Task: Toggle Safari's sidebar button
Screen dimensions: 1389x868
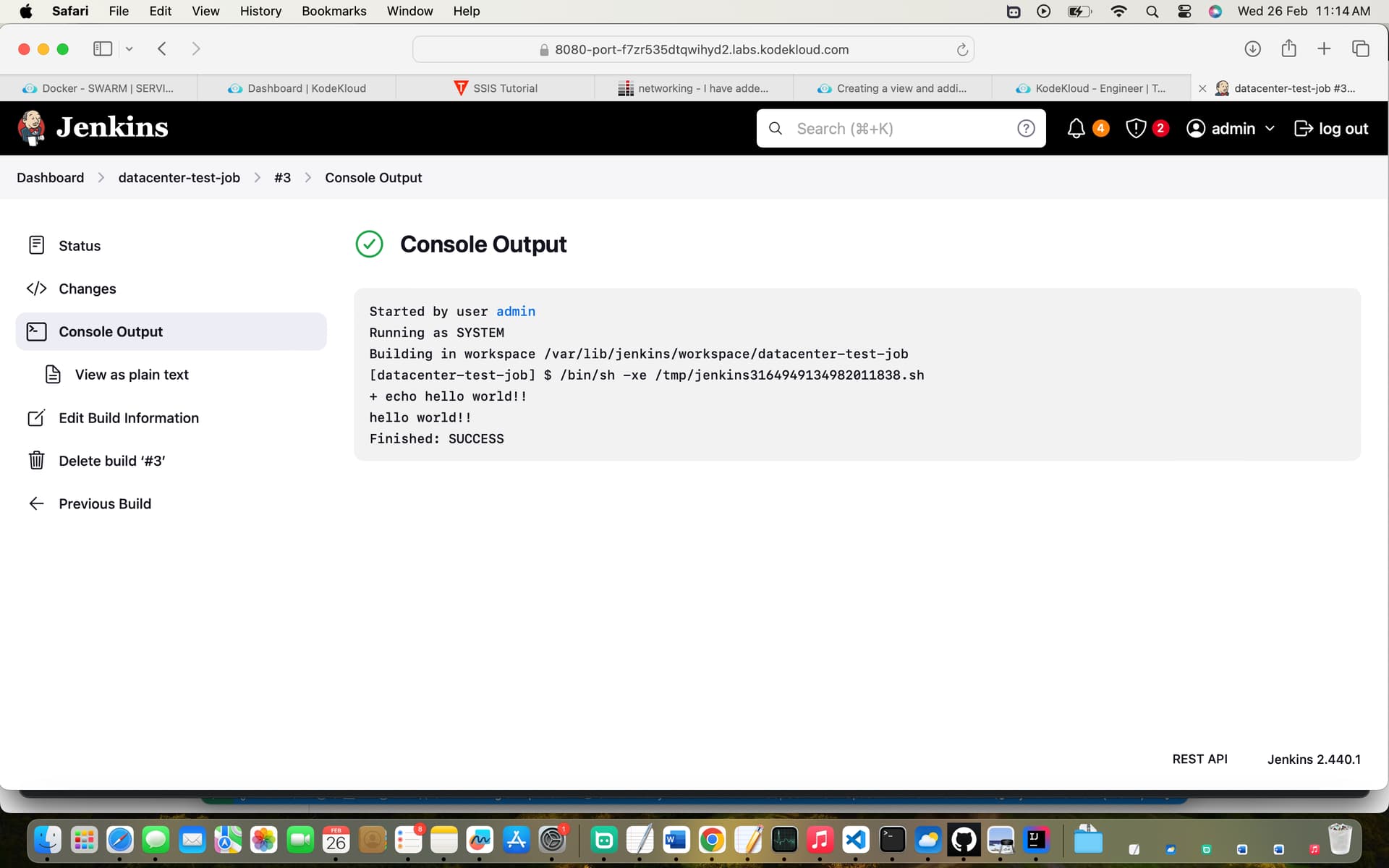Action: point(103,49)
